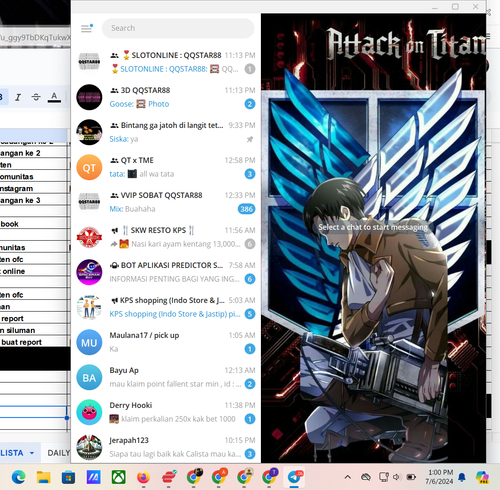Select the Sheets cell containing 'book'
This screenshot has height=490, width=500.
coord(34,224)
